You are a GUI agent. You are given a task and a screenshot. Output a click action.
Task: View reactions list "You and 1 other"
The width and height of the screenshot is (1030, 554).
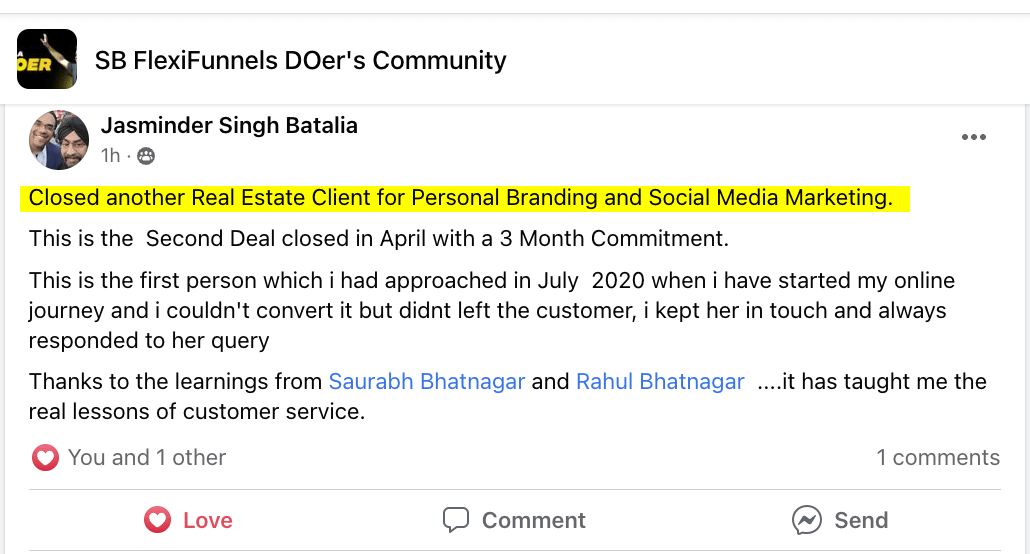tap(147, 458)
